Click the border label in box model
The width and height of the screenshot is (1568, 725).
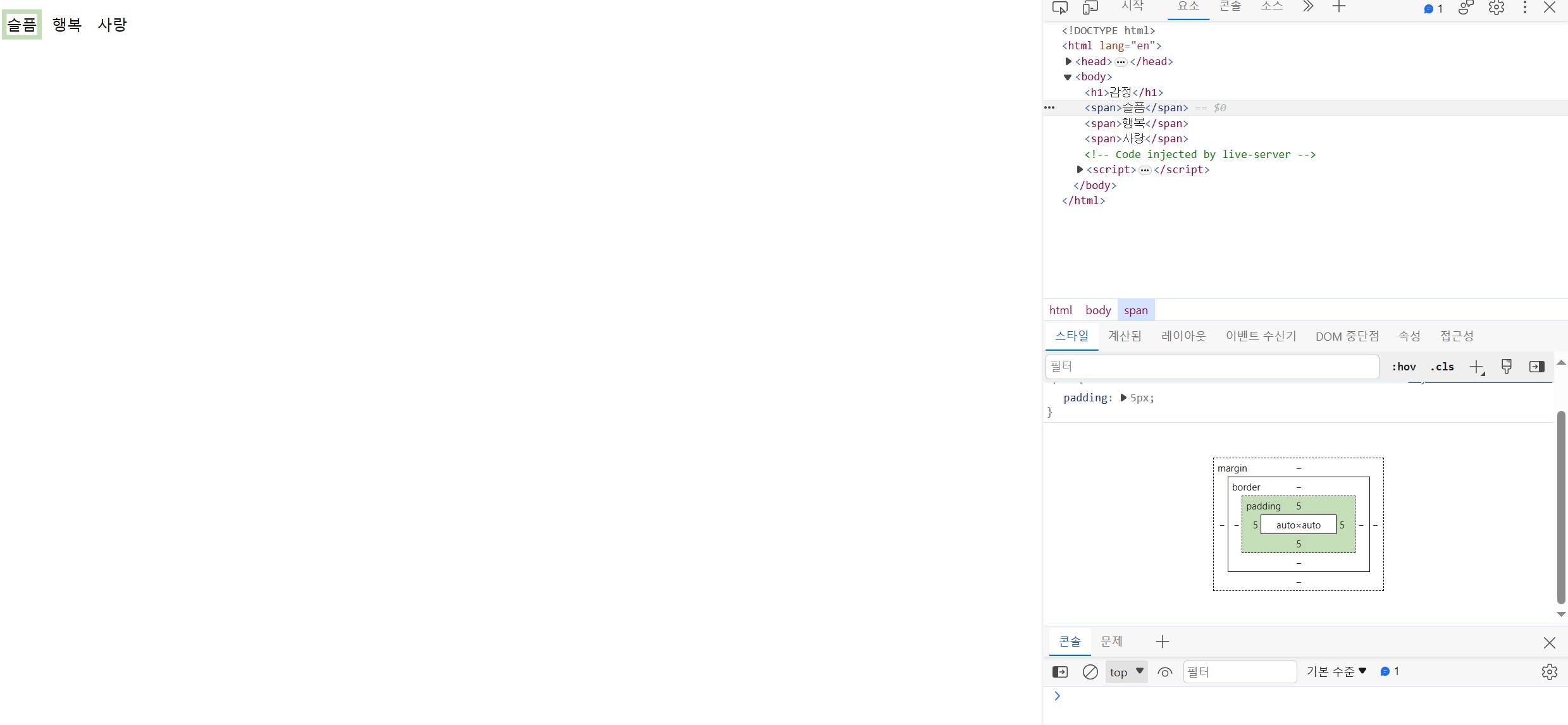click(1246, 487)
